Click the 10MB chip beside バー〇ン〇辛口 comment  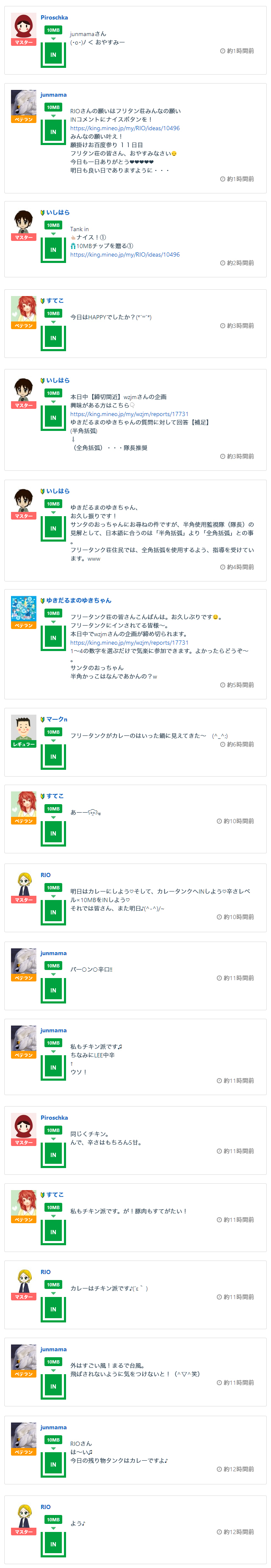coord(53,966)
